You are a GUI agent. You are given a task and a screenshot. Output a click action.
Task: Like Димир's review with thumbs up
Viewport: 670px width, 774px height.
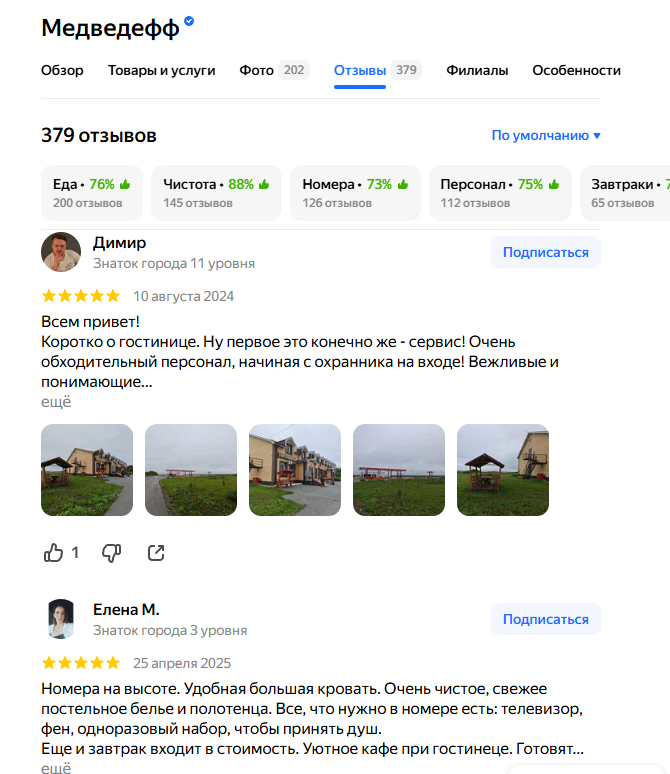(x=53, y=553)
